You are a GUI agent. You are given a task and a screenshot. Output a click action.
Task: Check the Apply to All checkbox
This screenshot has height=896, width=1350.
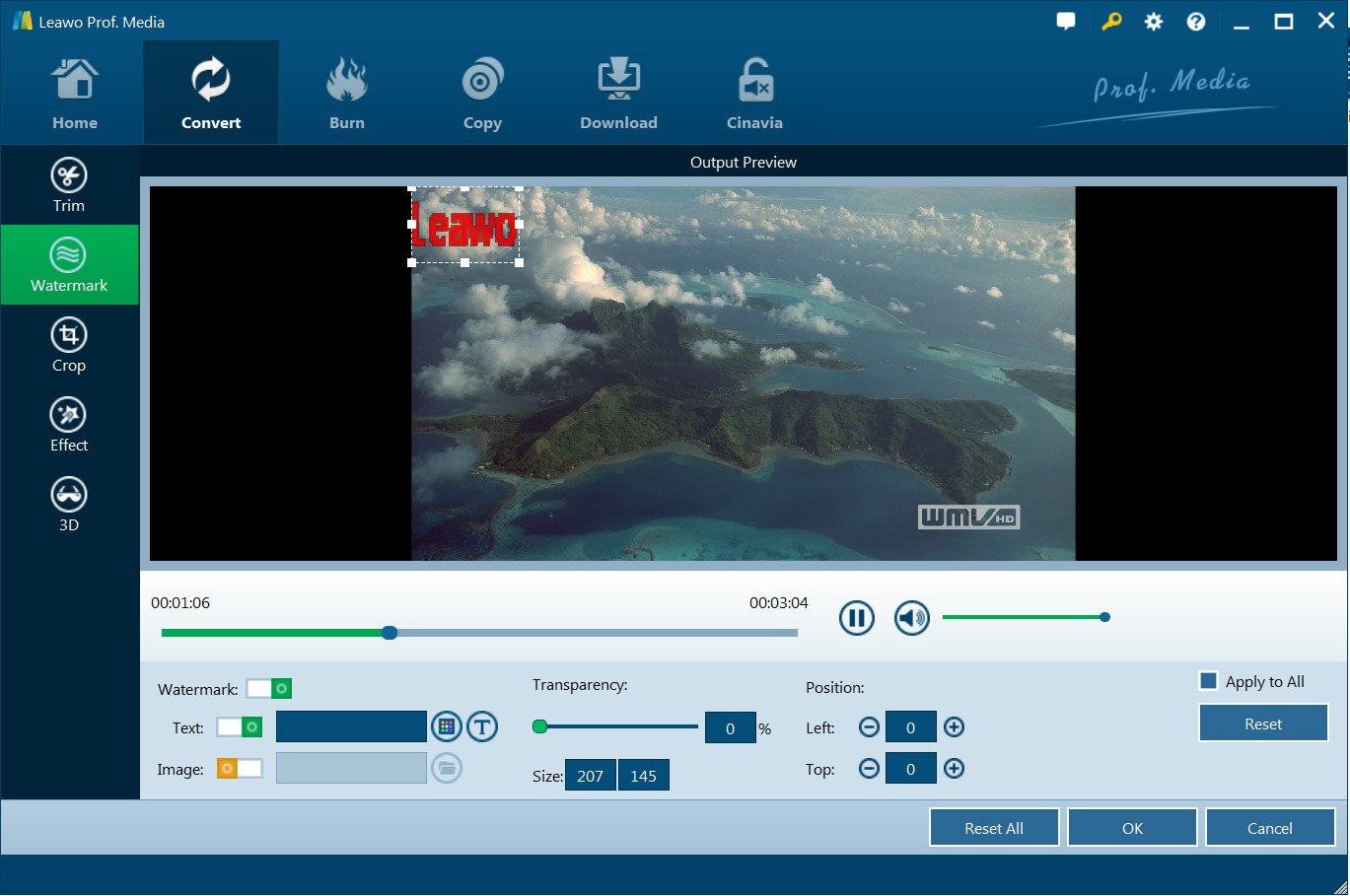[x=1208, y=681]
